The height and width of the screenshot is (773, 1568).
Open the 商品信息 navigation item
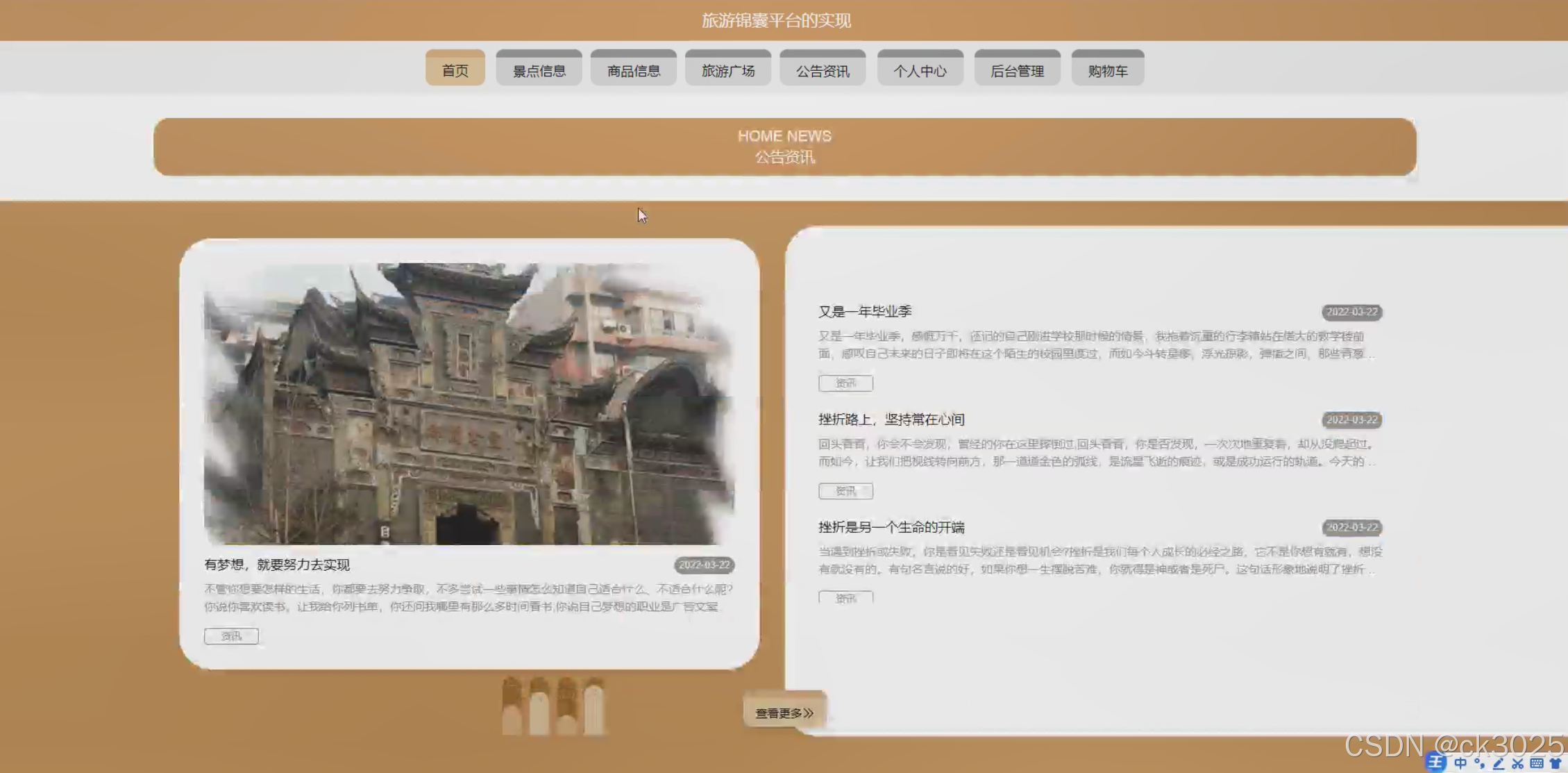[x=633, y=70]
